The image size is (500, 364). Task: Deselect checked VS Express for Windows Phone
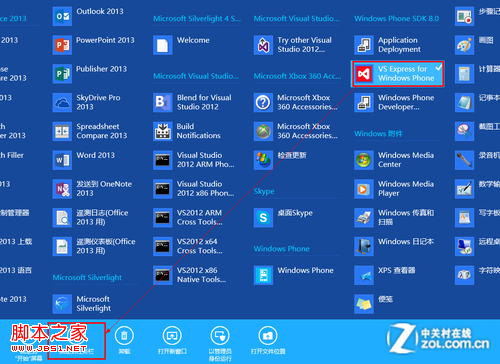click(397, 74)
